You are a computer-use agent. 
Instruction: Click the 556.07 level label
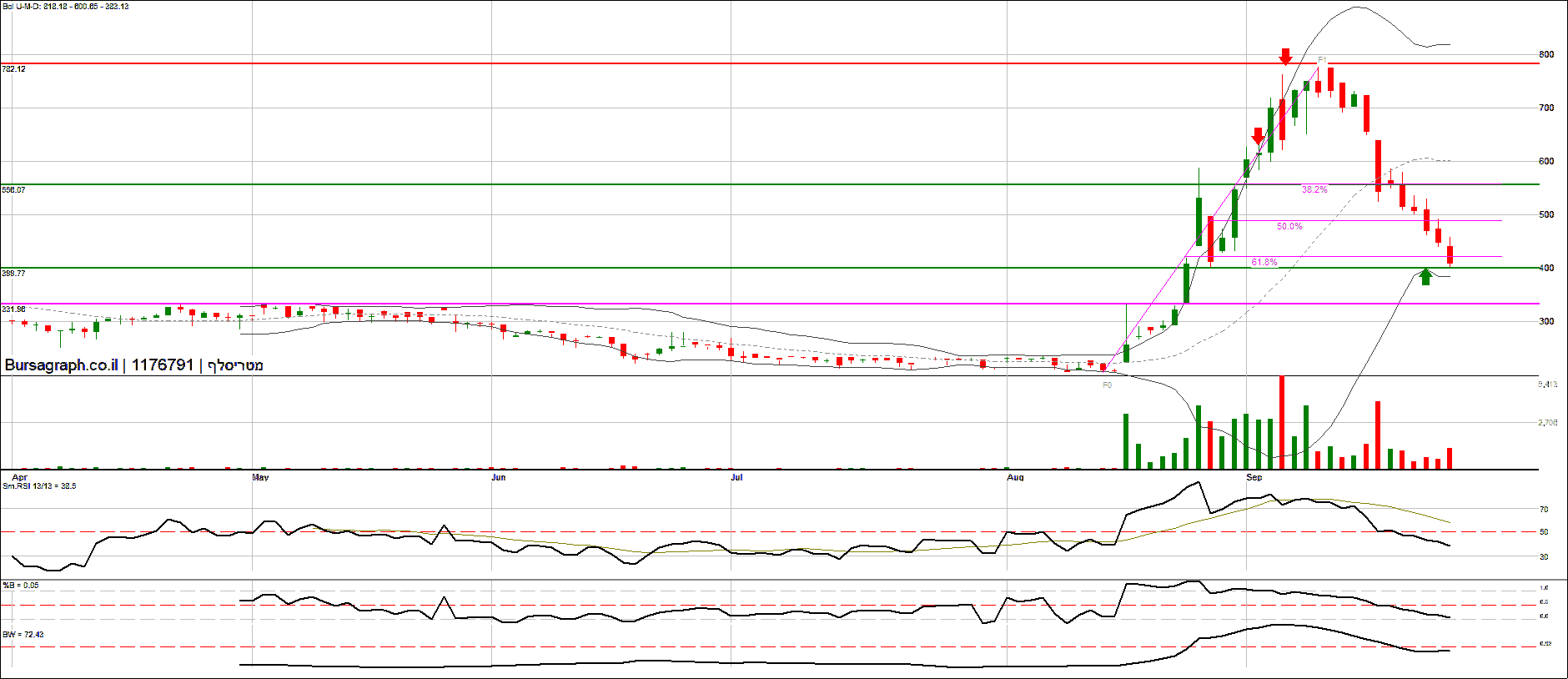(x=13, y=190)
